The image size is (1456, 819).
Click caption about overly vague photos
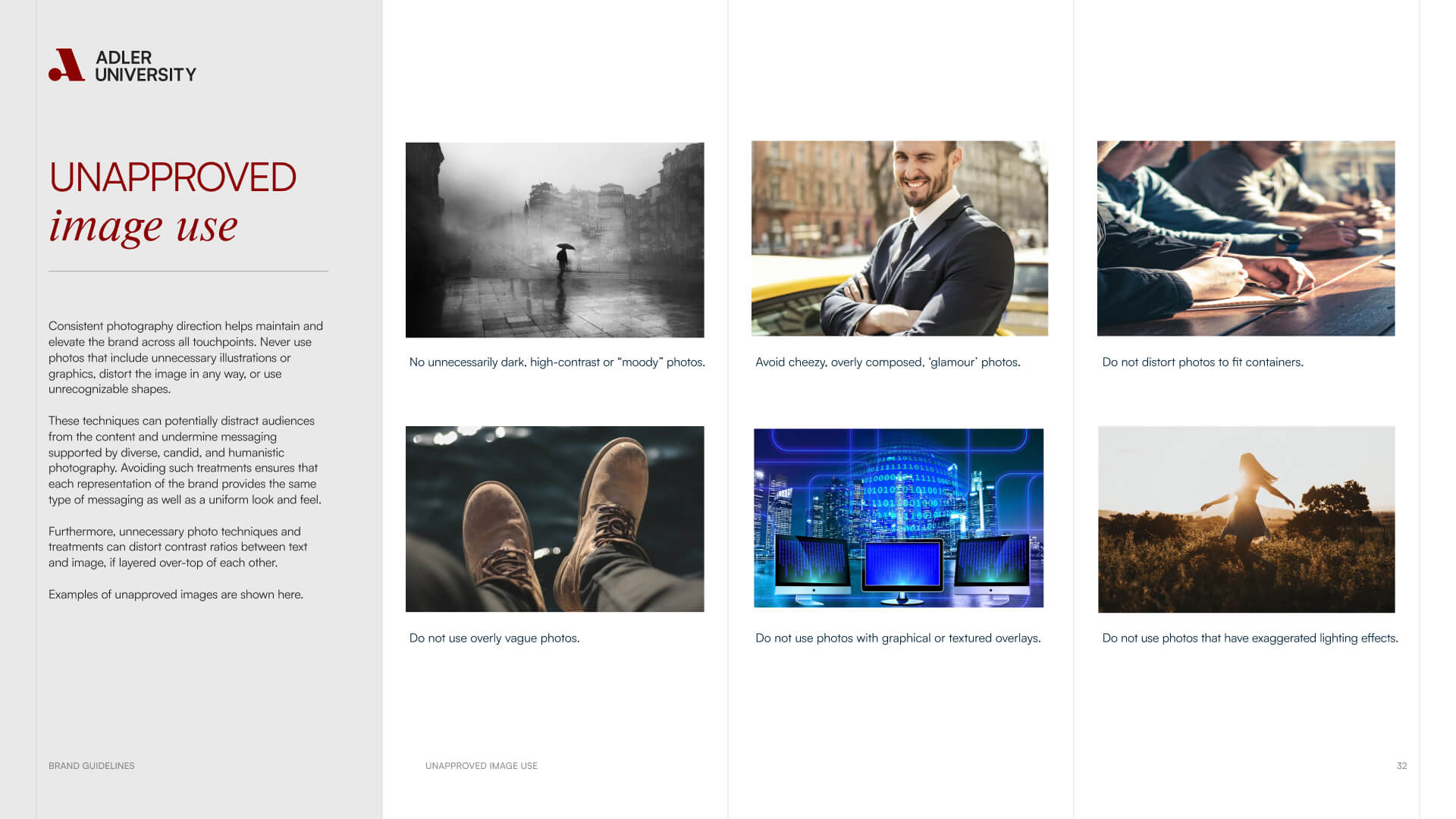pyautogui.click(x=494, y=639)
